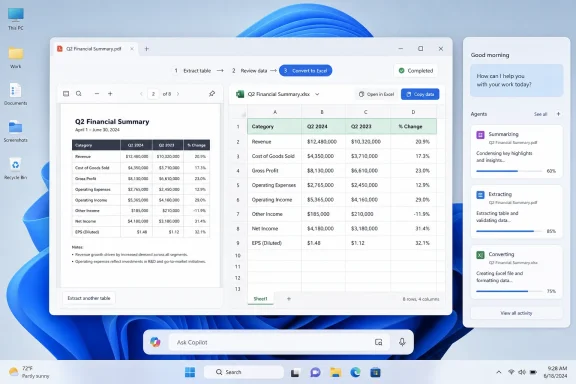The width and height of the screenshot is (576, 384).
Task: Select the Screenshots folder on desktop
Action: tap(15, 131)
